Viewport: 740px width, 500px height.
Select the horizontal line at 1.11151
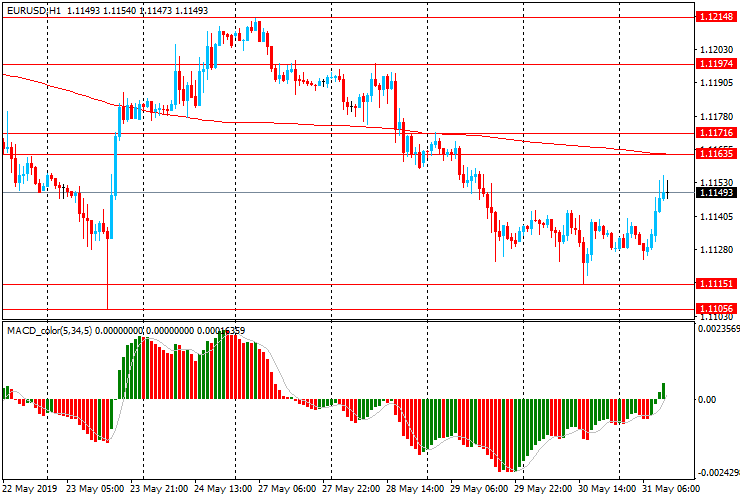349,284
